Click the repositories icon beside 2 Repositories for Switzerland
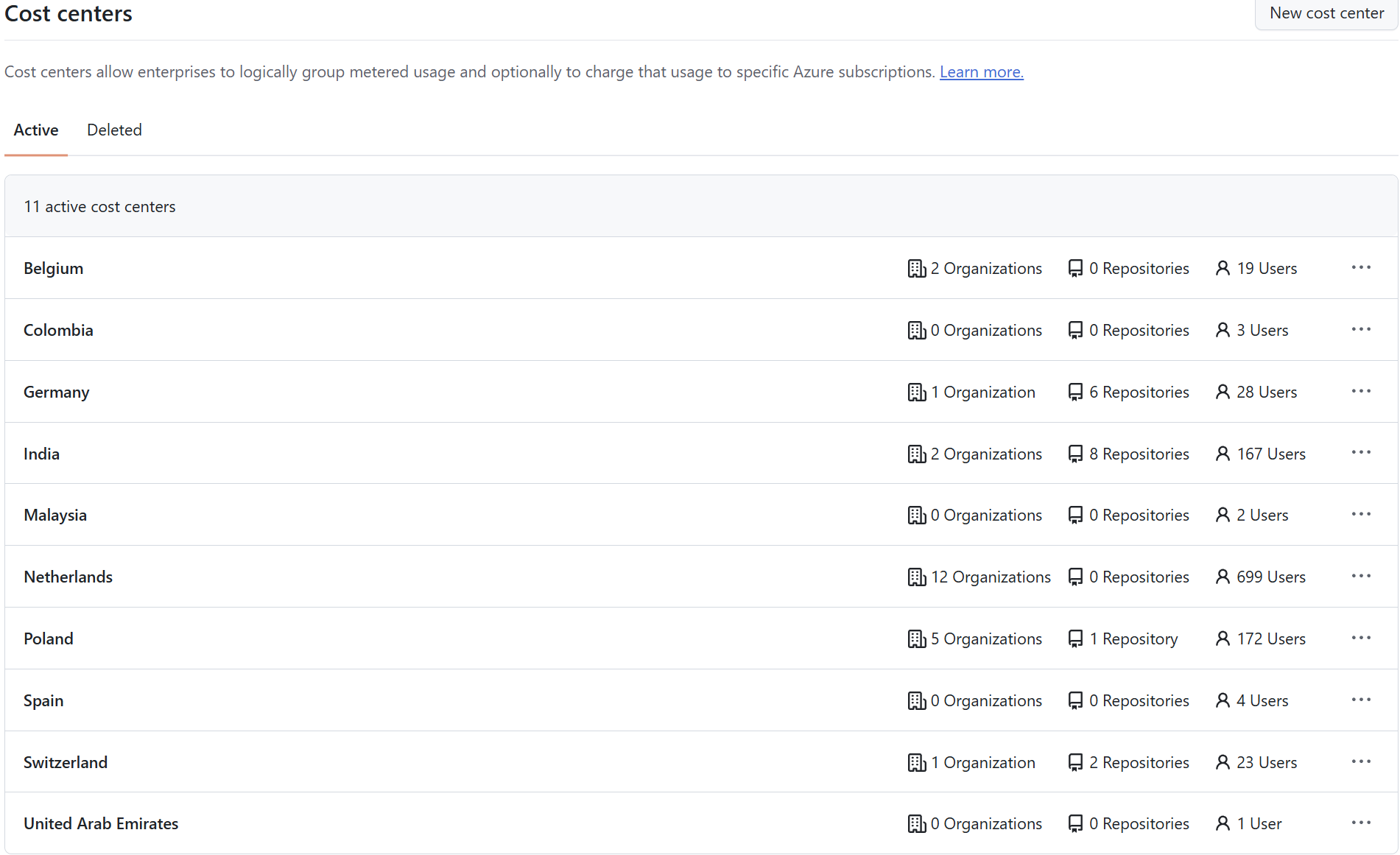This screenshot has width=1400, height=855. [x=1074, y=762]
